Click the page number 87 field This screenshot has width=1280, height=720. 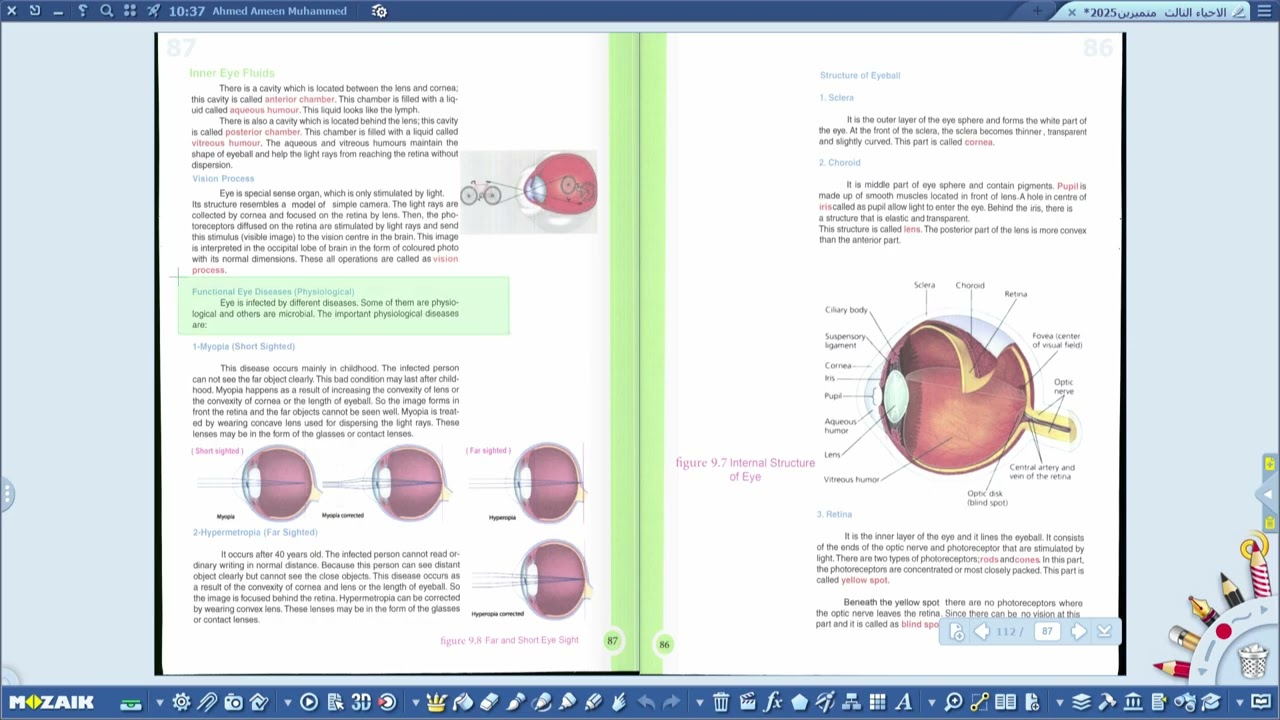tap(1046, 631)
